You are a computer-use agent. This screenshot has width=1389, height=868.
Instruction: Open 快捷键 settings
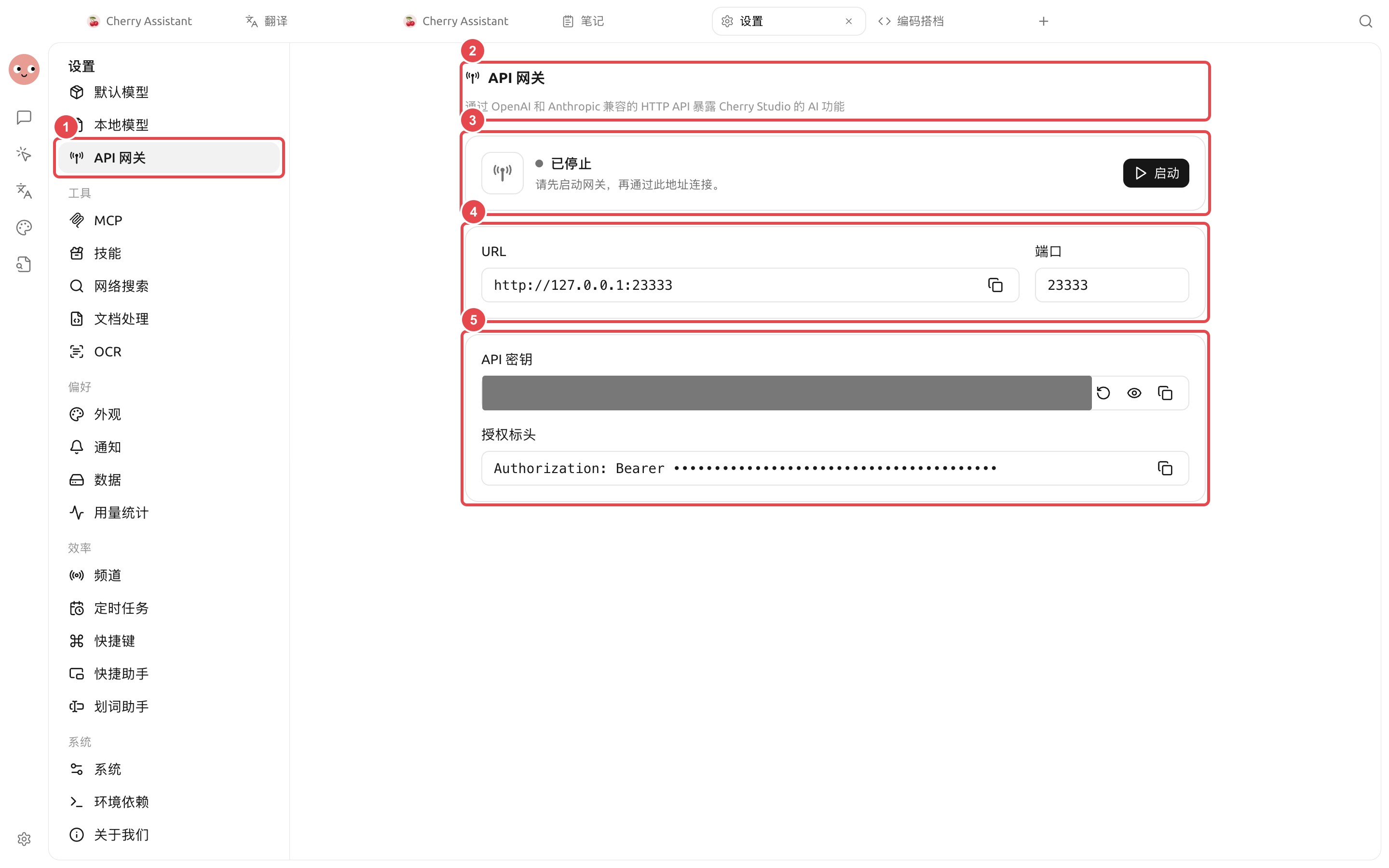pos(169,641)
